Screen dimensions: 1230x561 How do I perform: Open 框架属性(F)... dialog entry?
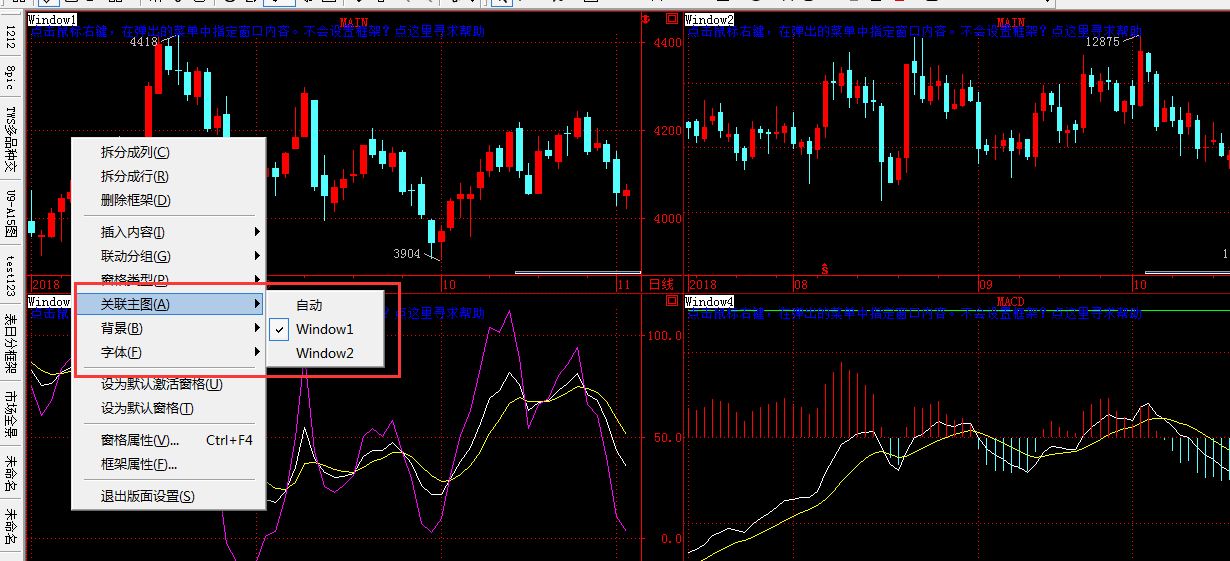168,464
